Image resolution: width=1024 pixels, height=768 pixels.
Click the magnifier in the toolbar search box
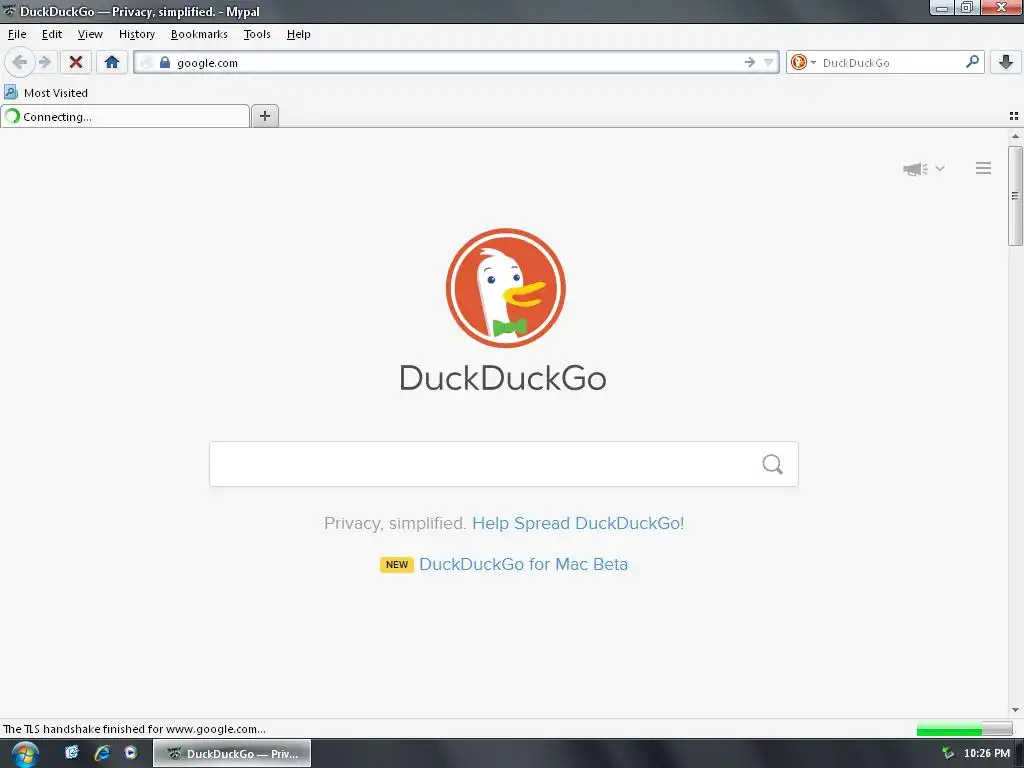click(972, 62)
